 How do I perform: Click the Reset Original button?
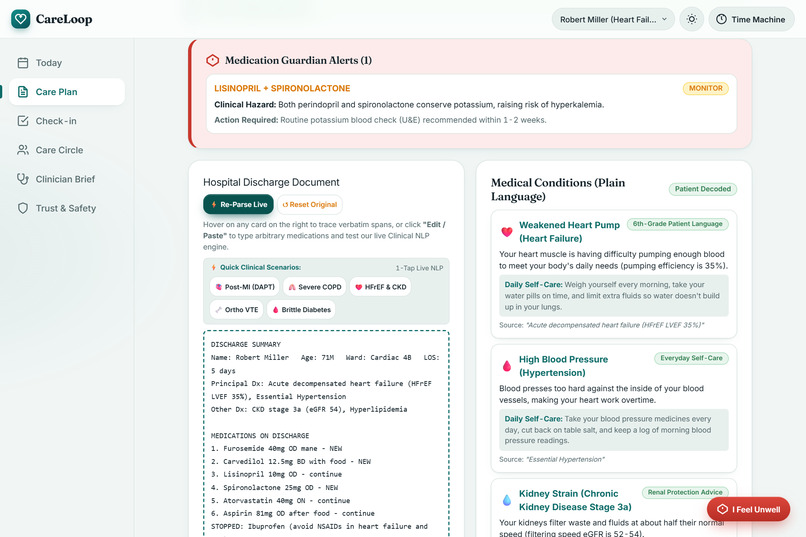coord(310,205)
